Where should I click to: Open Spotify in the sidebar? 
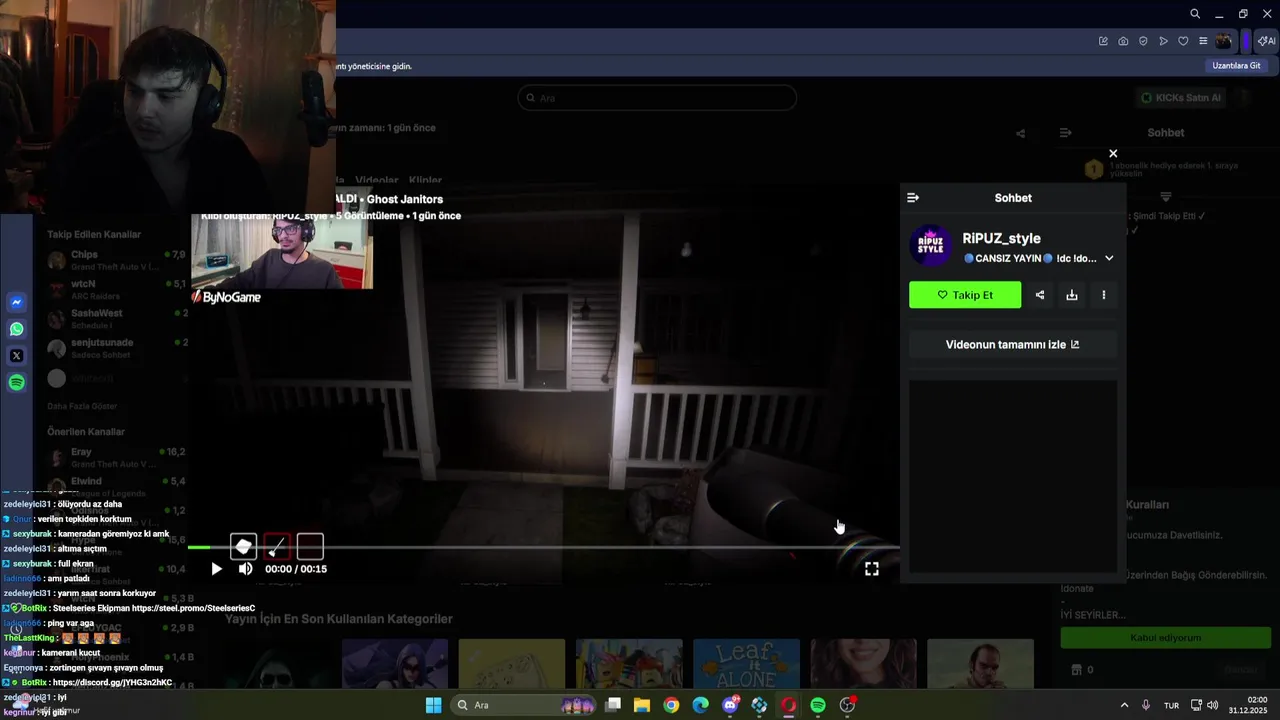coord(17,383)
